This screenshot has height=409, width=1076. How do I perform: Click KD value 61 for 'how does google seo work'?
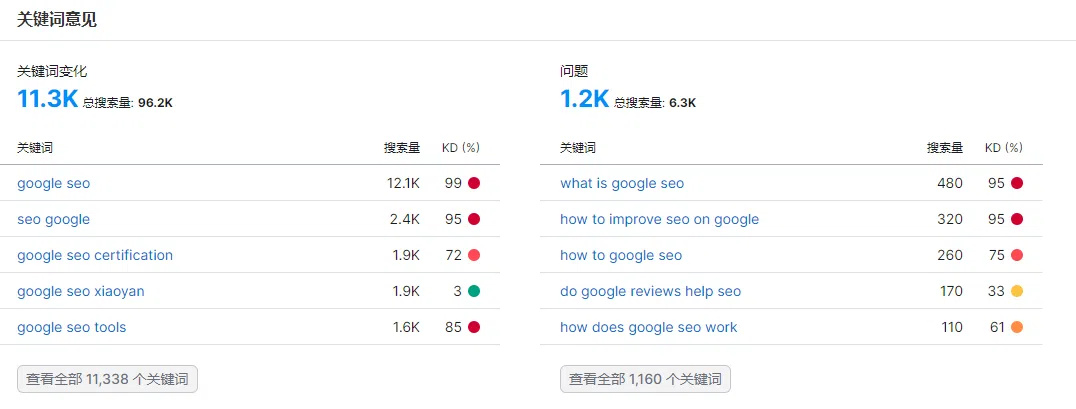tap(997, 327)
